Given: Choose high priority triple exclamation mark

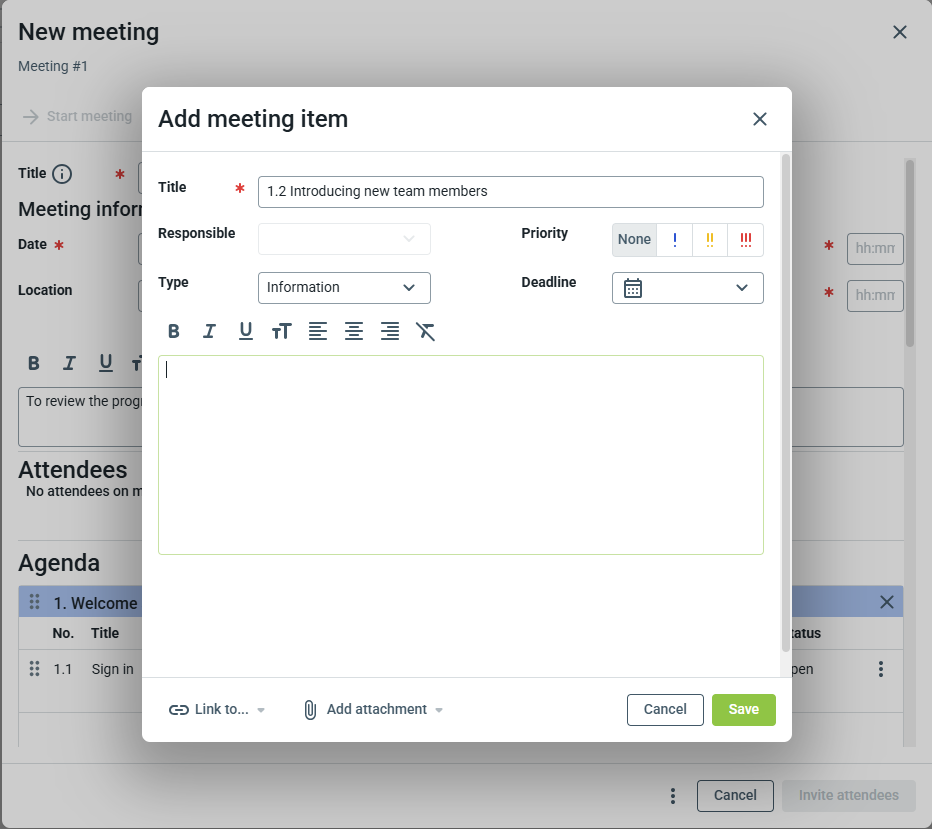Looking at the screenshot, I should point(746,240).
